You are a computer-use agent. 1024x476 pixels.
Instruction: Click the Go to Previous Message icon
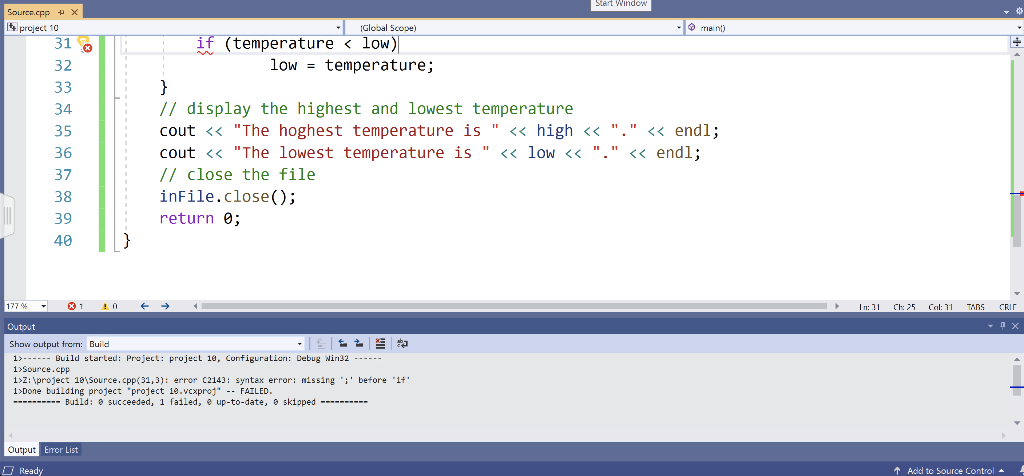(343, 343)
